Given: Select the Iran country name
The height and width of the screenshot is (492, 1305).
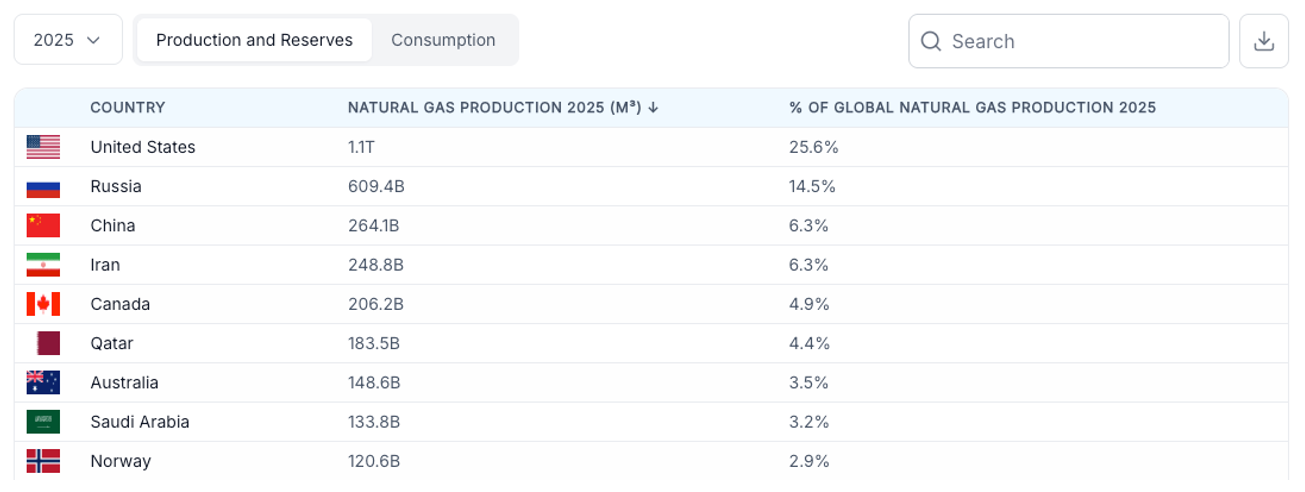Looking at the screenshot, I should coord(105,265).
